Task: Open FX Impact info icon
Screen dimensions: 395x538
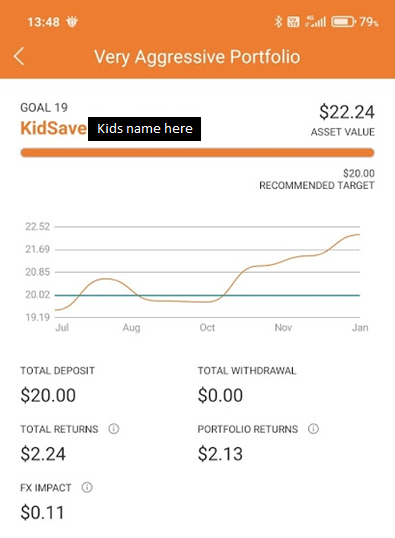Action: coord(87,487)
